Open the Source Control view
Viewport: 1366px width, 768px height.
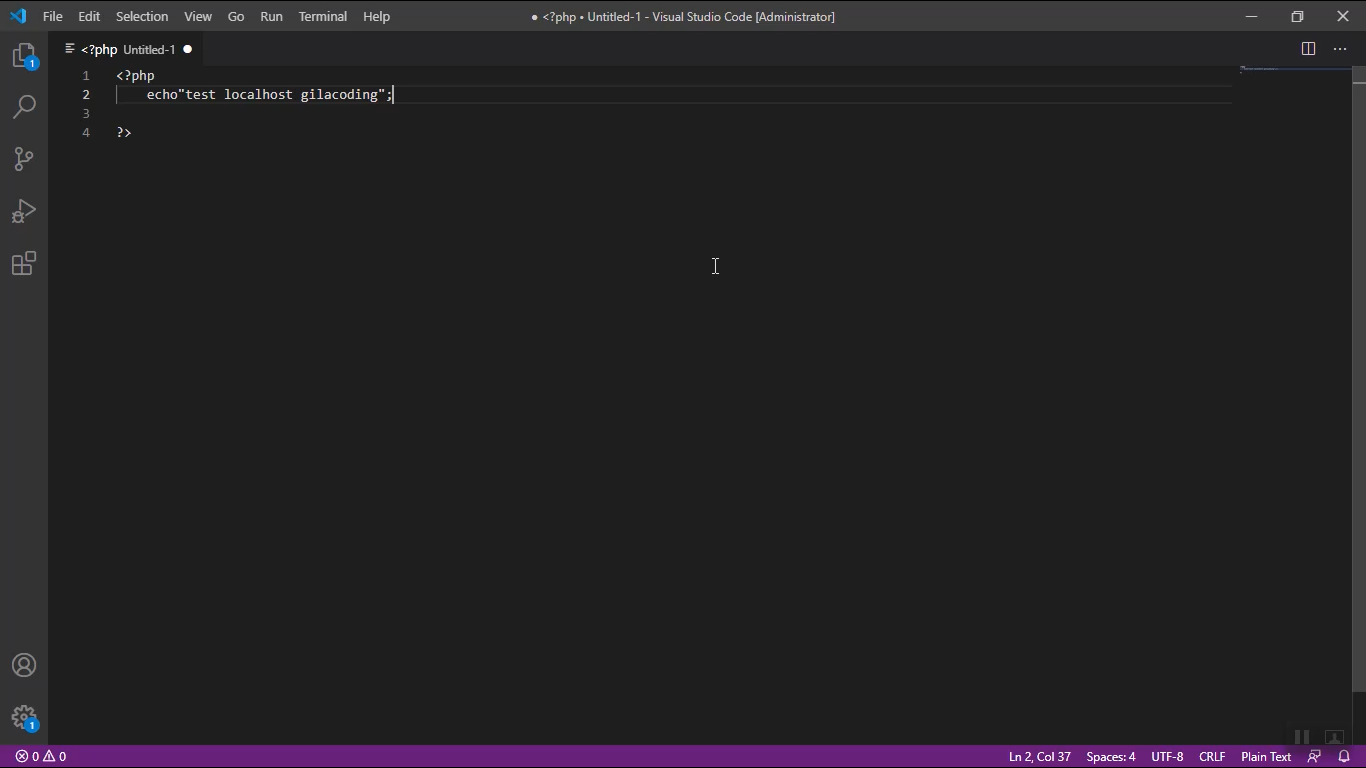[x=24, y=159]
